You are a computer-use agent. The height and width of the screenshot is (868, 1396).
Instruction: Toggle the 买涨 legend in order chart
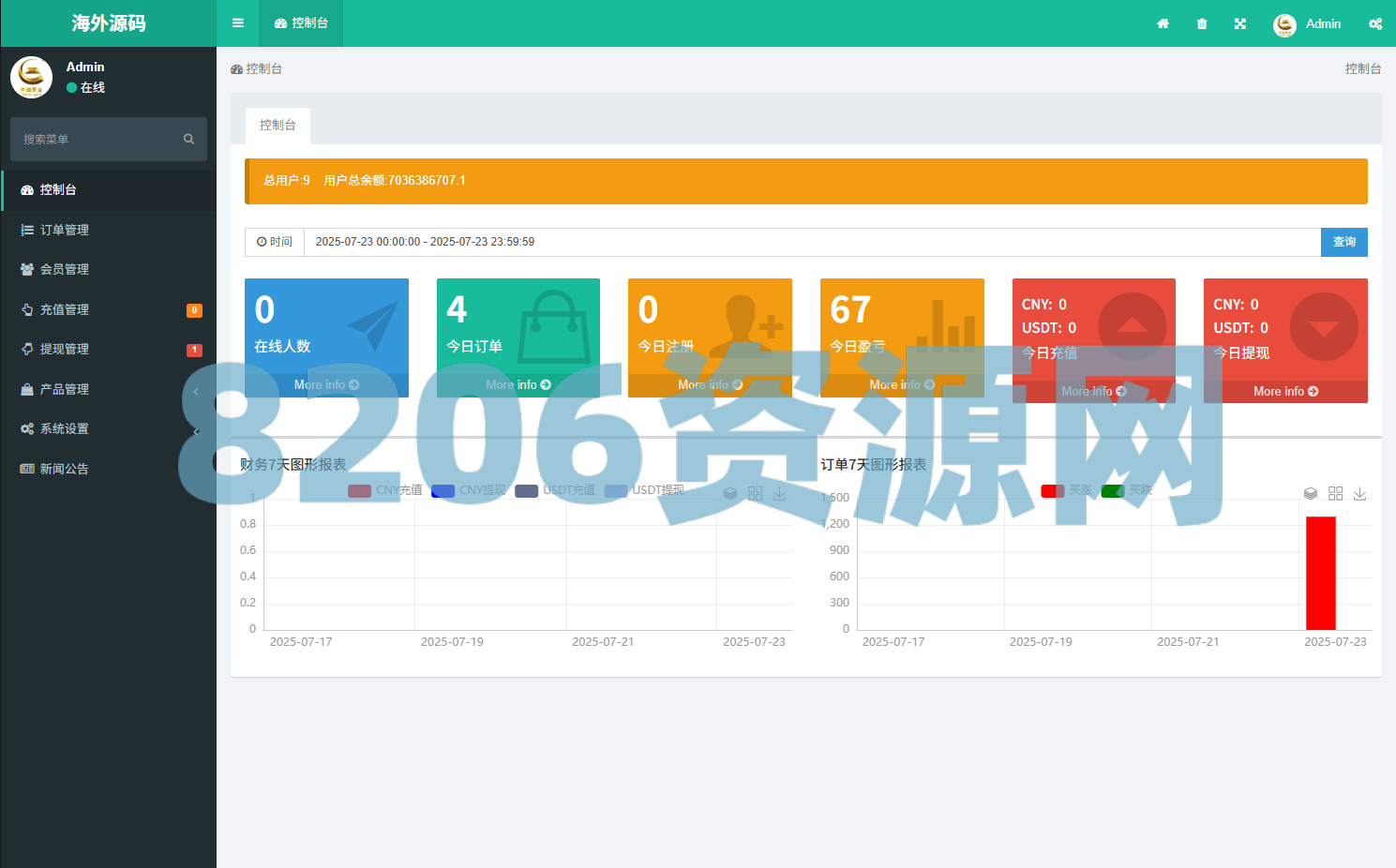1080,490
